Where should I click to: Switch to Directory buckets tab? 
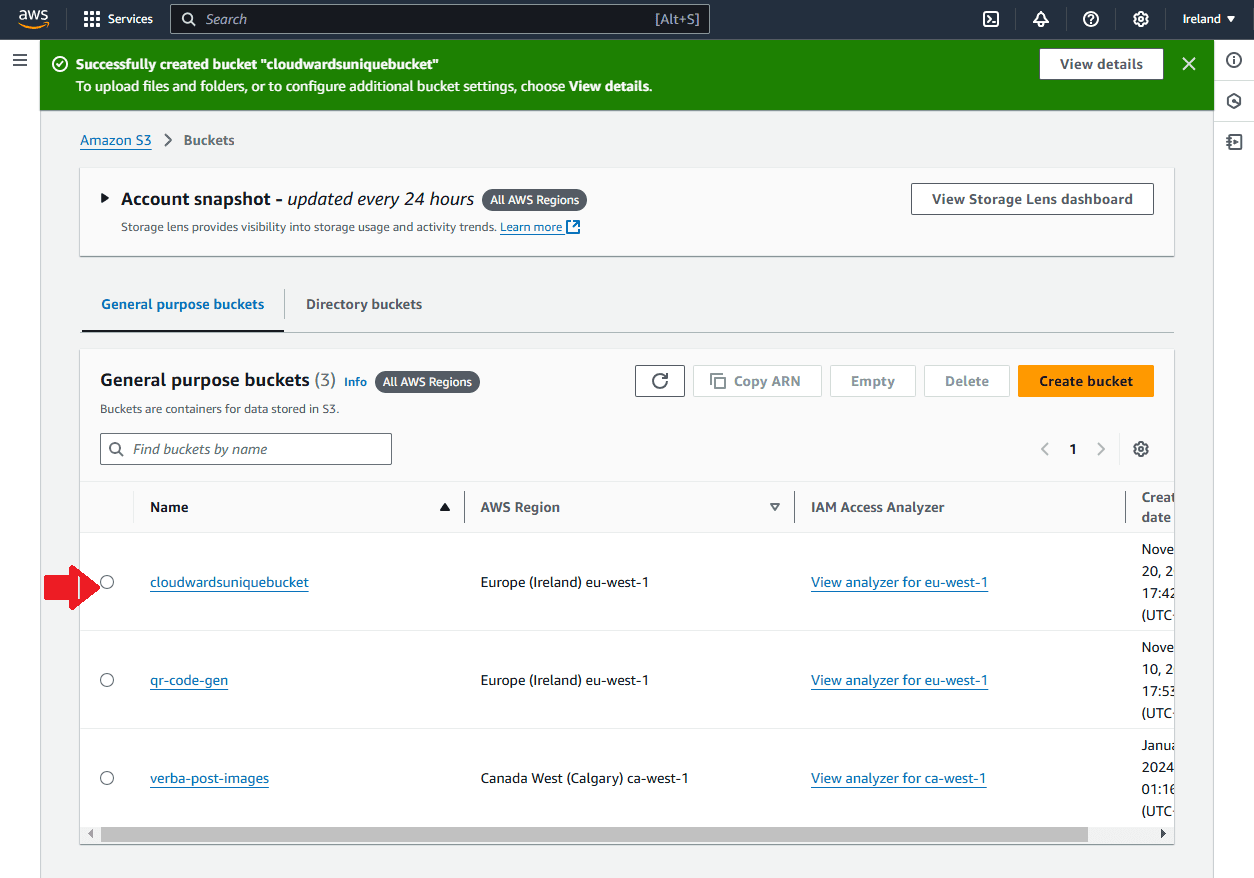pyautogui.click(x=364, y=304)
